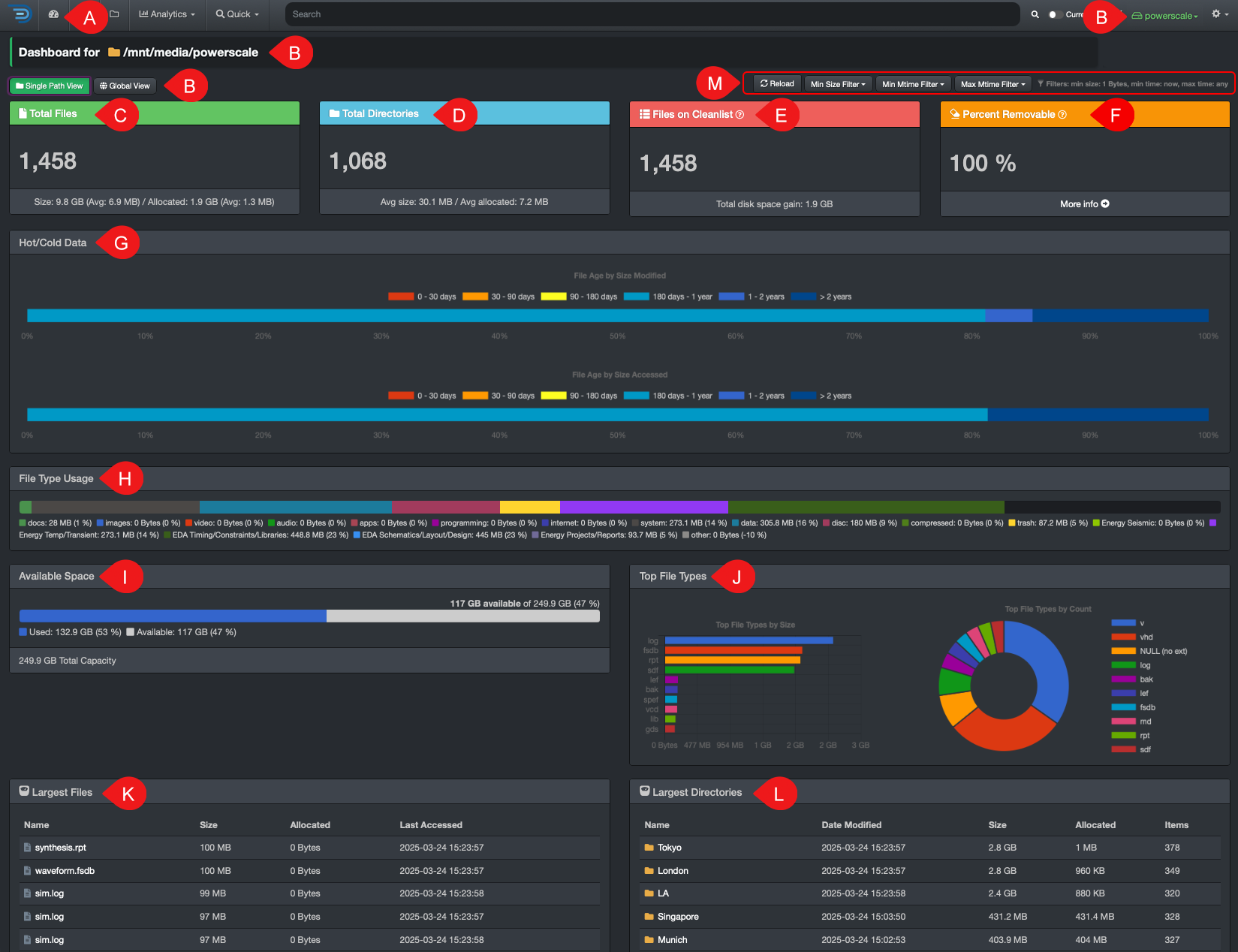Image resolution: width=1238 pixels, height=952 pixels.
Task: Switch to Single Path View
Action: (50, 86)
